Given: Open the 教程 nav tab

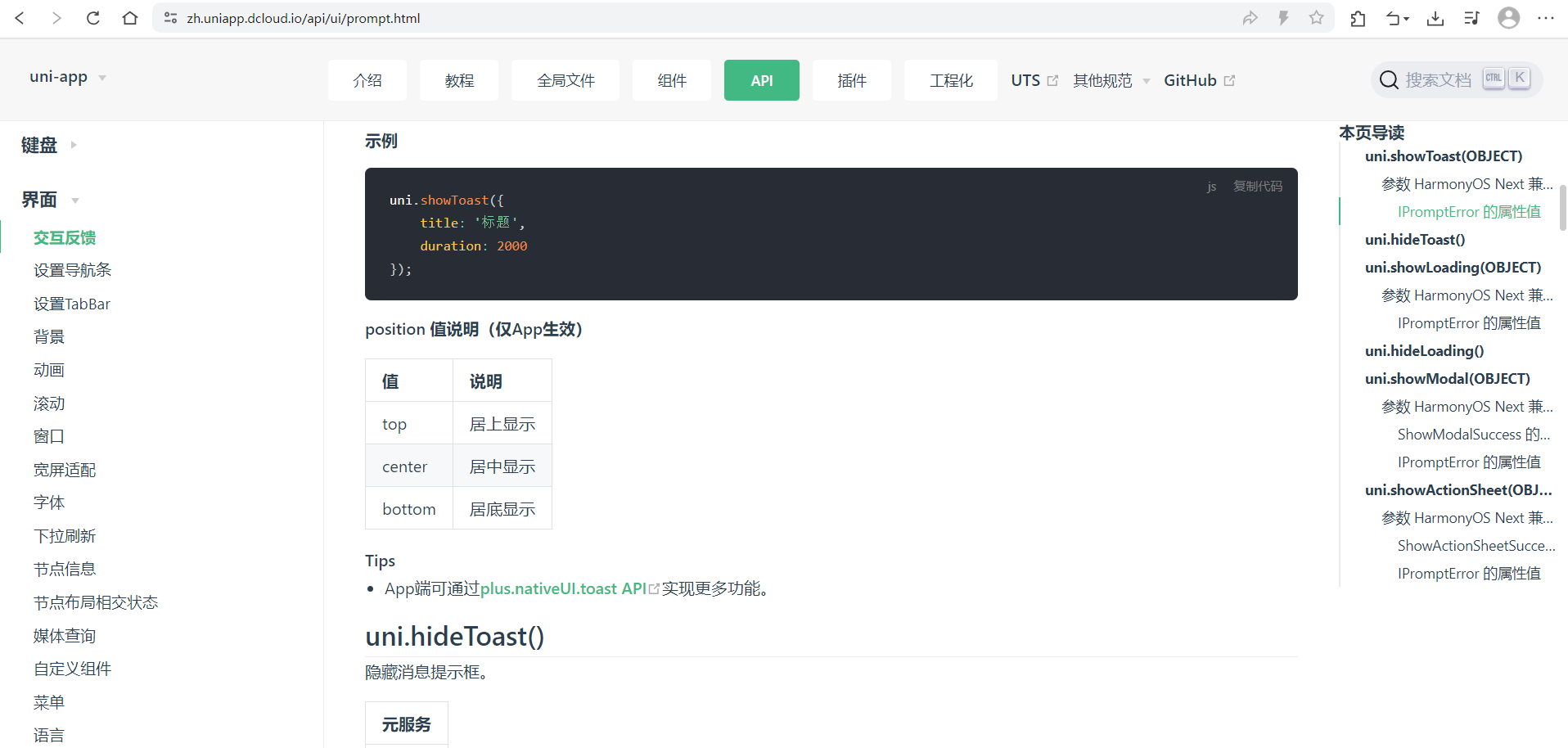Looking at the screenshot, I should click(x=459, y=80).
